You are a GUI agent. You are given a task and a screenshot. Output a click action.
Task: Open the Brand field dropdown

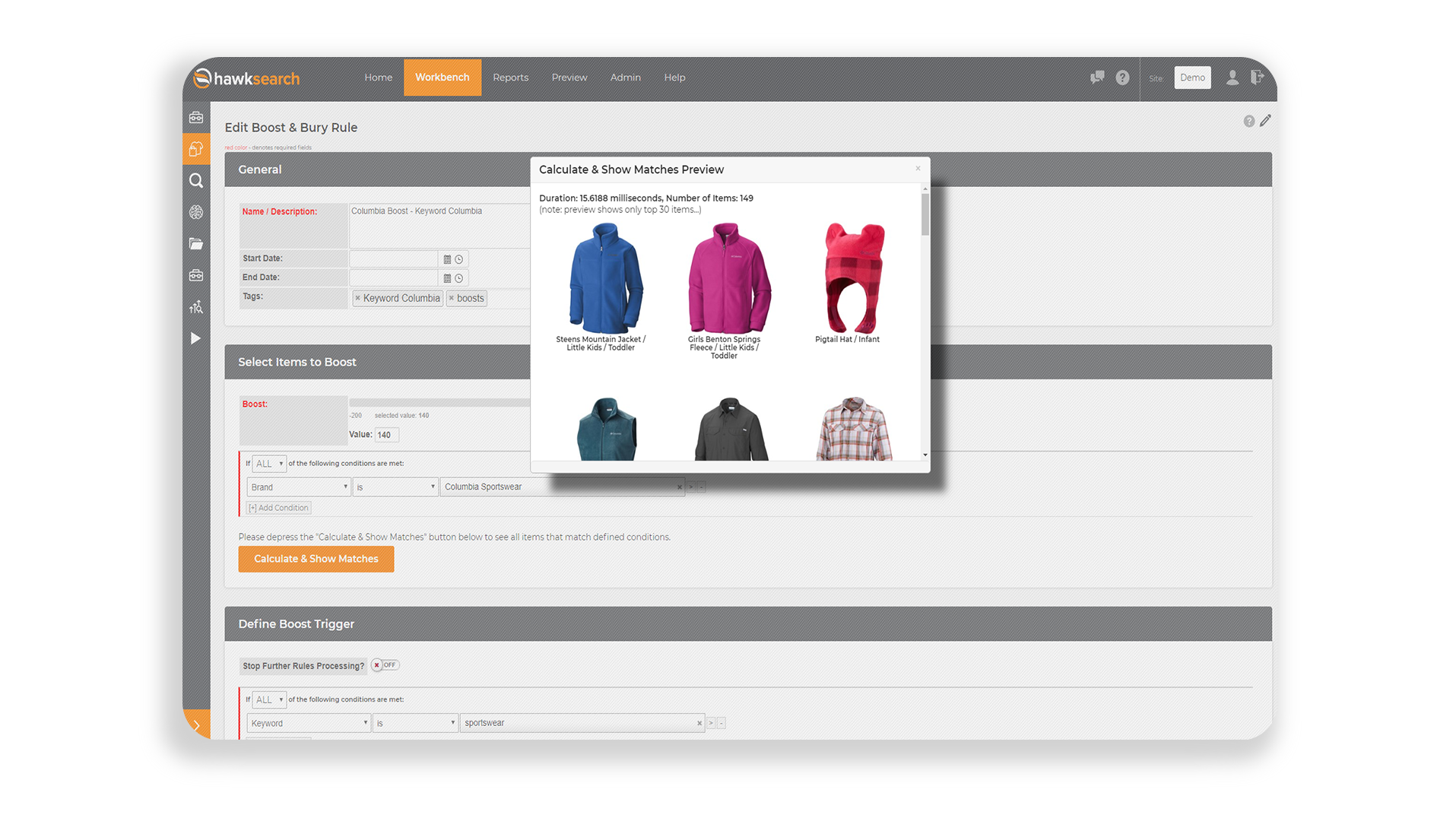[x=299, y=487]
